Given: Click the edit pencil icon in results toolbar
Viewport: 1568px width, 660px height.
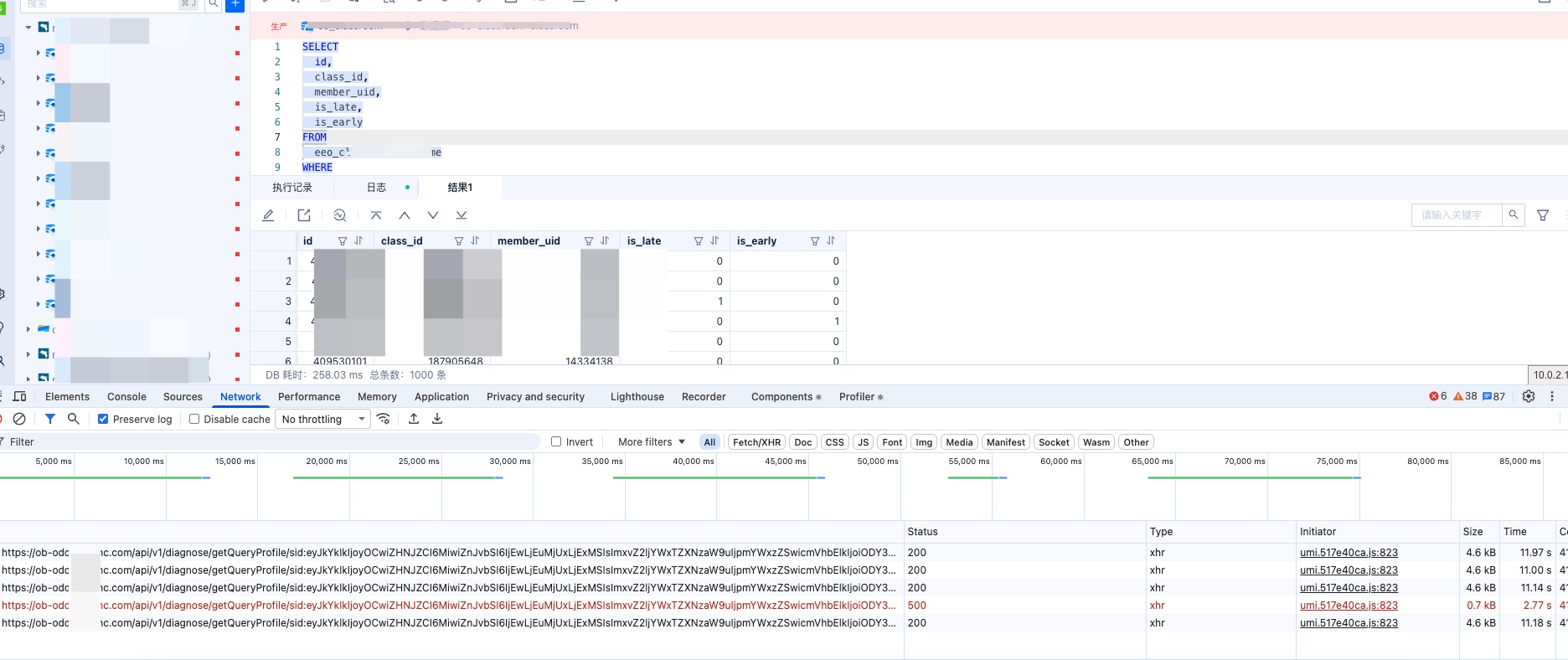Looking at the screenshot, I should pos(268,215).
